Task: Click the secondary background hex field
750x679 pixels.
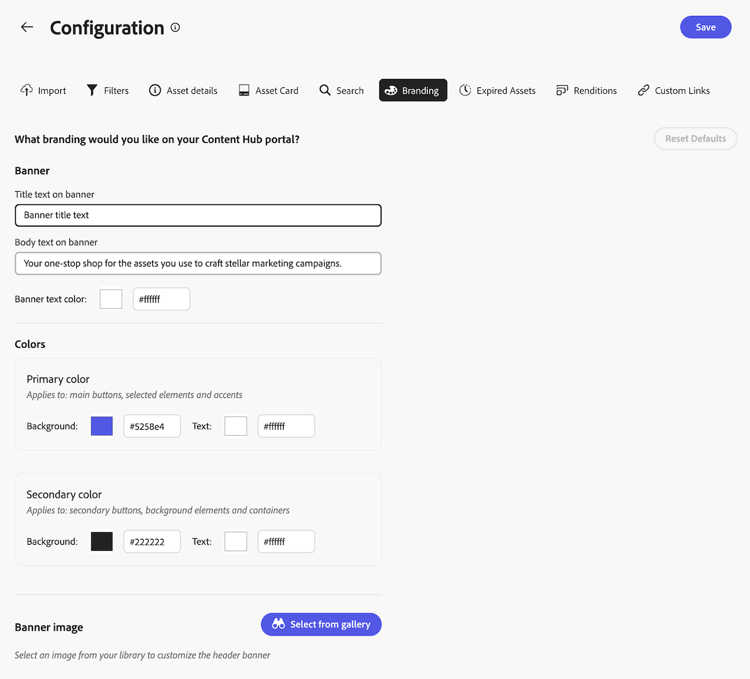Action: [152, 541]
